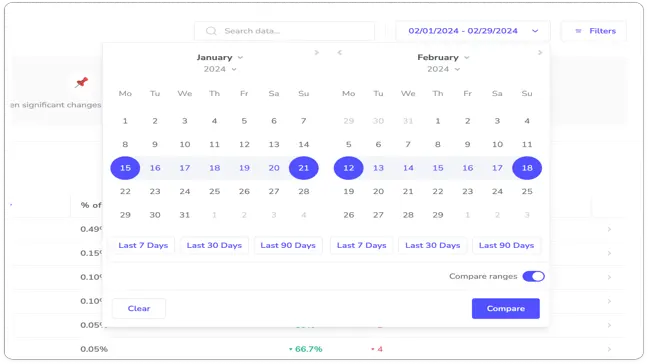This screenshot has width=648, height=364.
Task: Pick February 20 in February calendar
Action: (378, 192)
